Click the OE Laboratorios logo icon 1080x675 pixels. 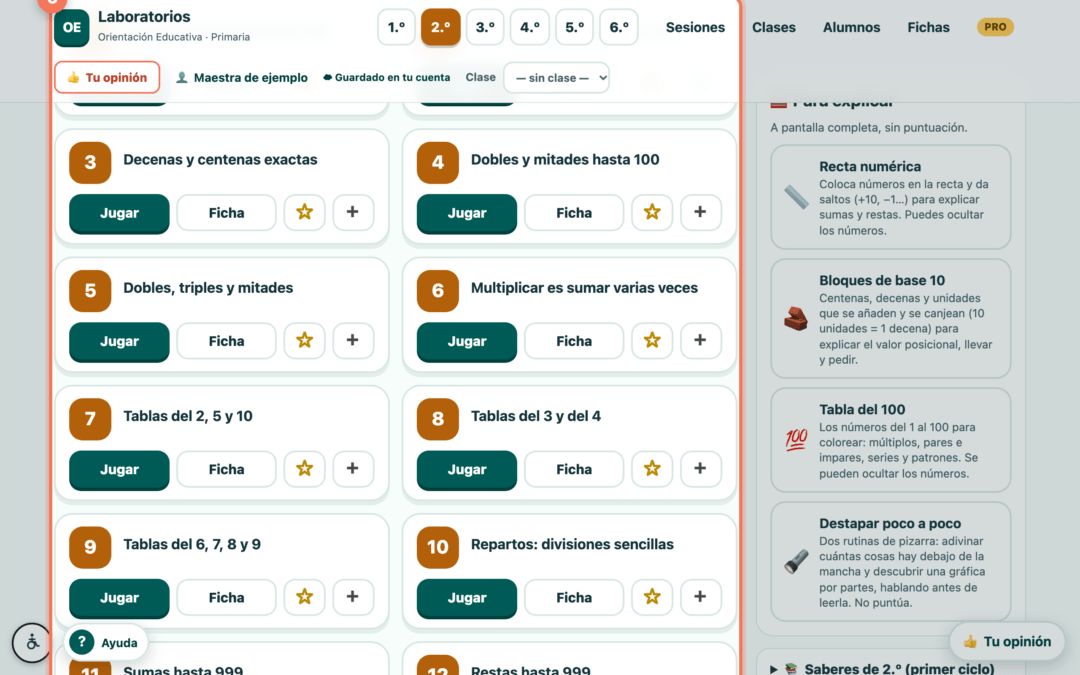point(72,28)
